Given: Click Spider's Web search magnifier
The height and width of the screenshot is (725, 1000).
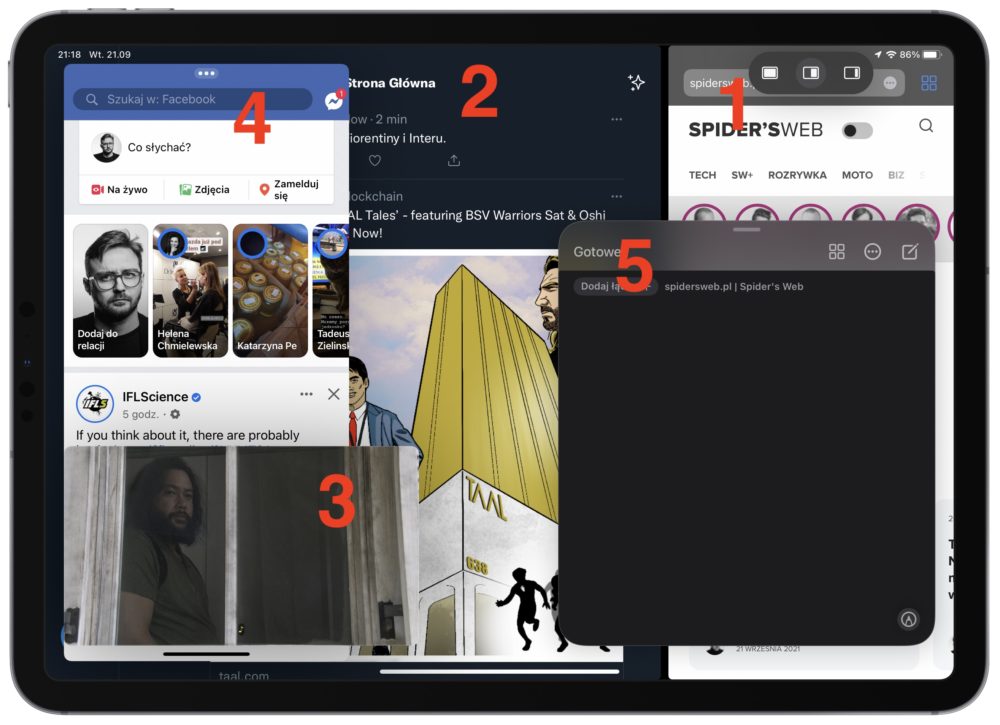Looking at the screenshot, I should point(926,126).
